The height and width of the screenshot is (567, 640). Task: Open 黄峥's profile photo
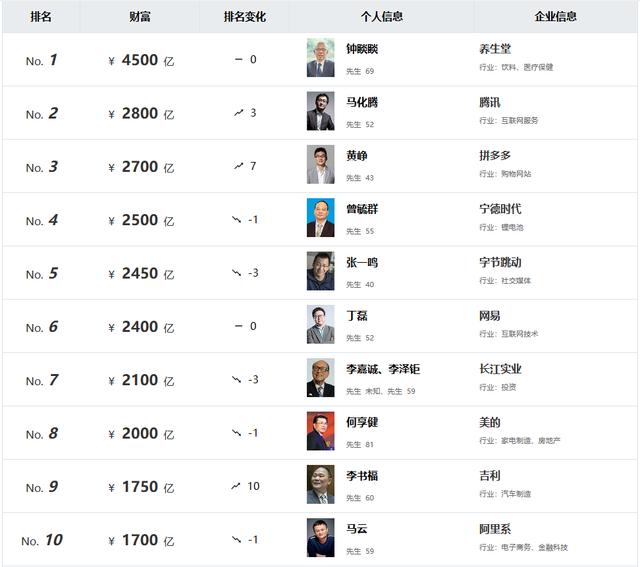[320, 165]
